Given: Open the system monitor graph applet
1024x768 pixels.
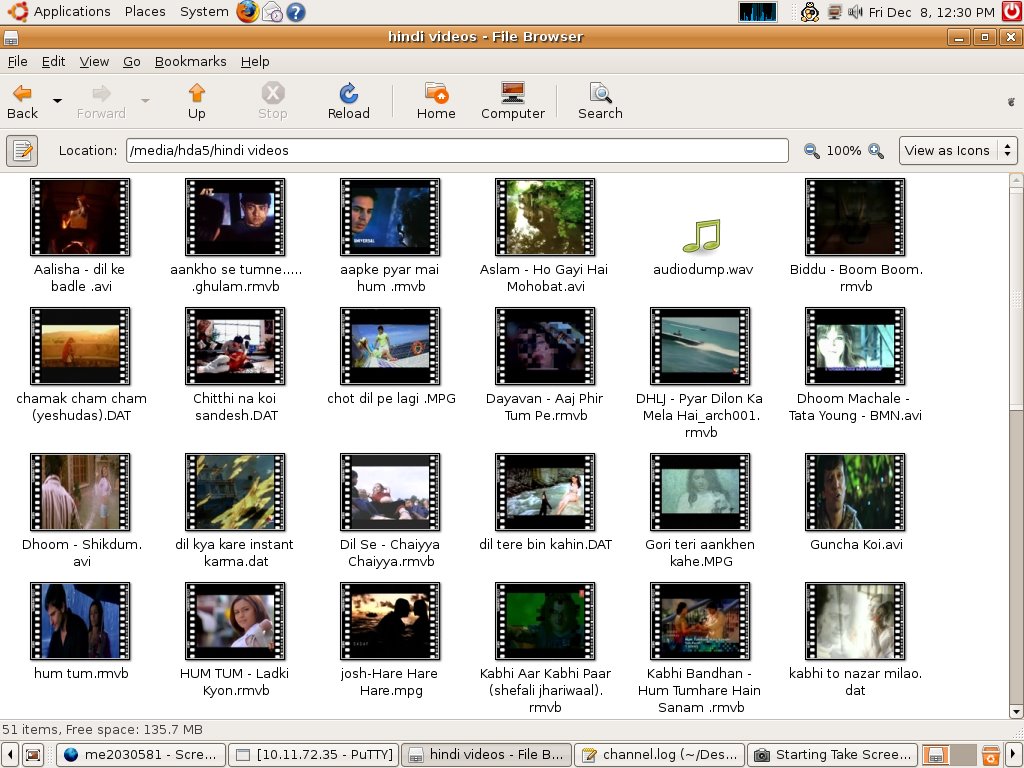Looking at the screenshot, I should coord(758,12).
